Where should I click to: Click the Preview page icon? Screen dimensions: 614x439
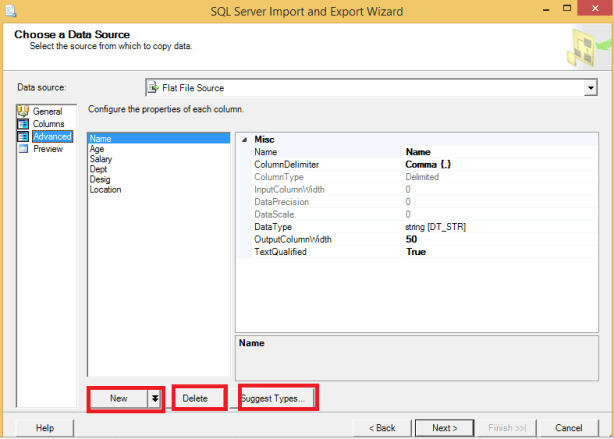click(x=24, y=149)
